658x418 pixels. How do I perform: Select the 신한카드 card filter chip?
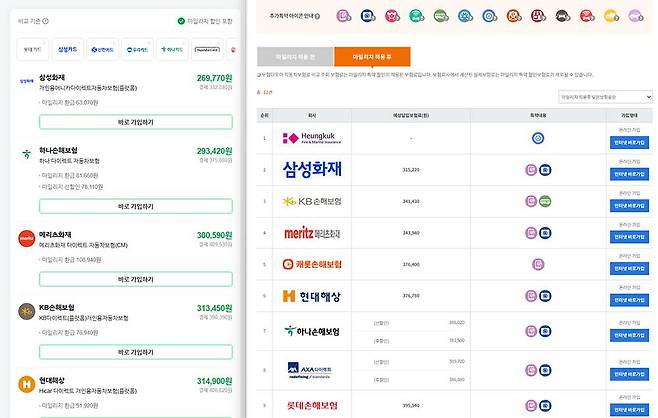(x=102, y=50)
